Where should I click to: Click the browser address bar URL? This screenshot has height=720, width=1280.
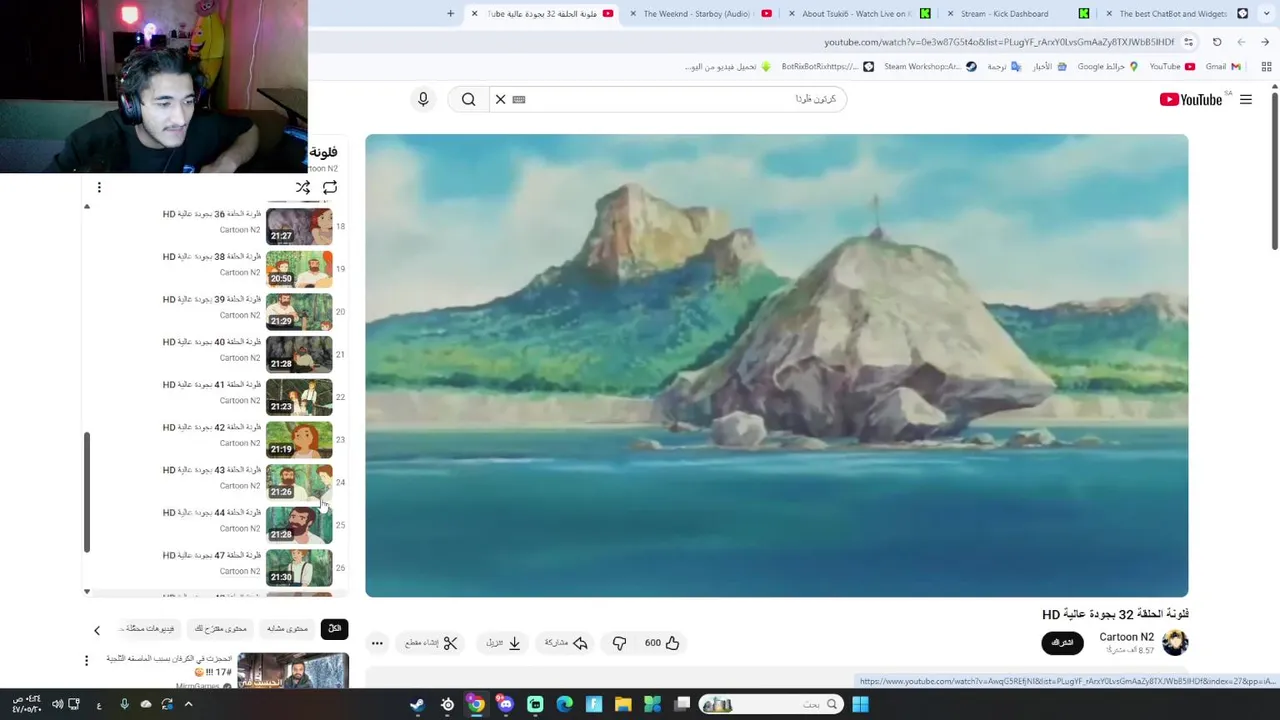(x=999, y=42)
